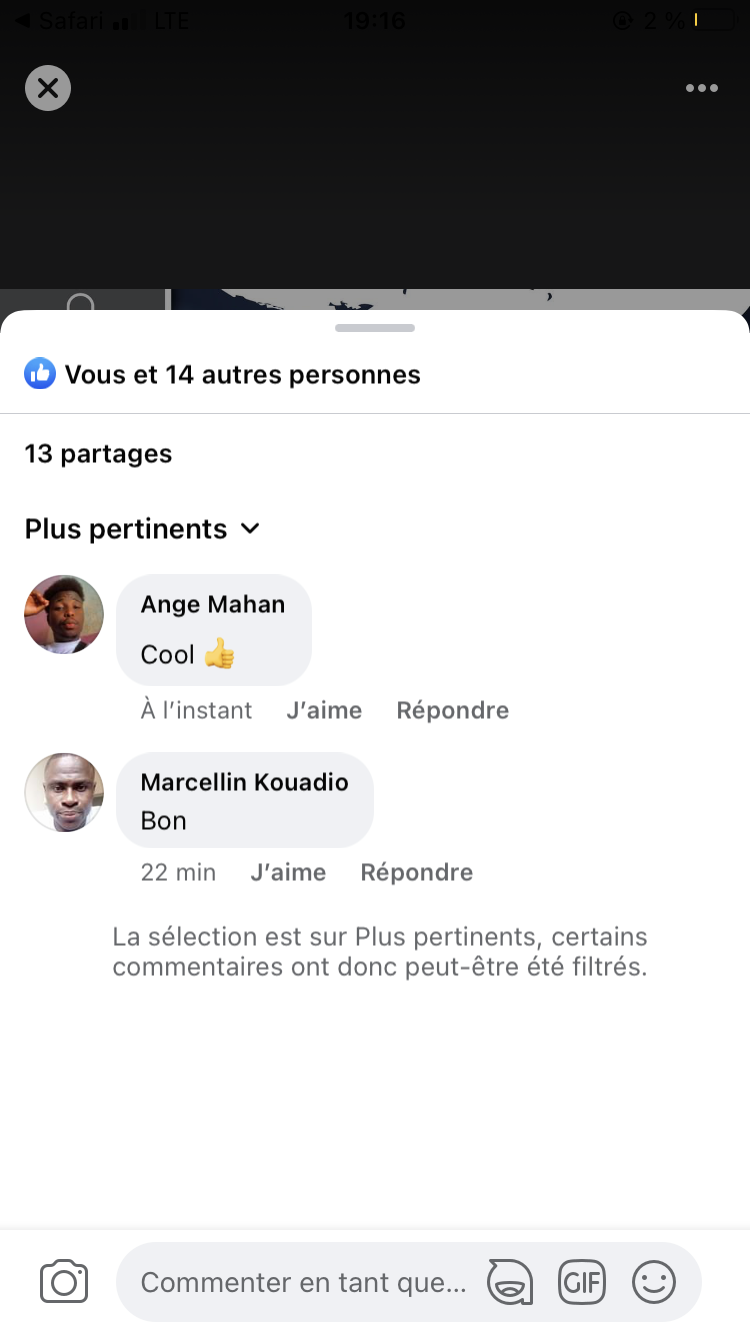Image resolution: width=750 pixels, height=1334 pixels.
Task: Like Marcellin Kouadio's comment with J'aime
Action: tap(288, 872)
